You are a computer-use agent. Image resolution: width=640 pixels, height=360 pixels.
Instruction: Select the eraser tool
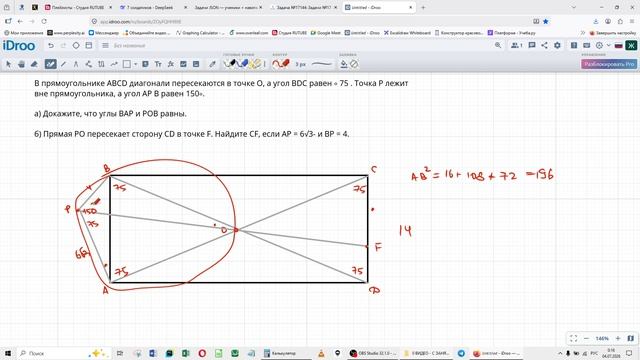(x=35, y=64)
